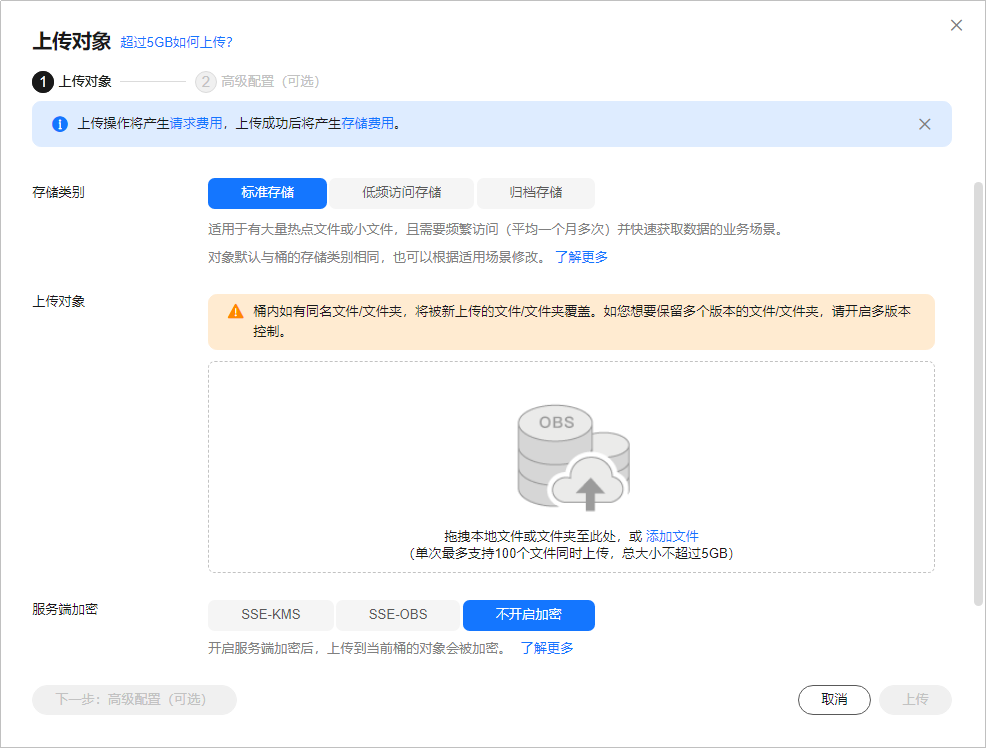Click the 单次最多支持100个文件 limit text
Screen dimensions: 986x748
571,553
